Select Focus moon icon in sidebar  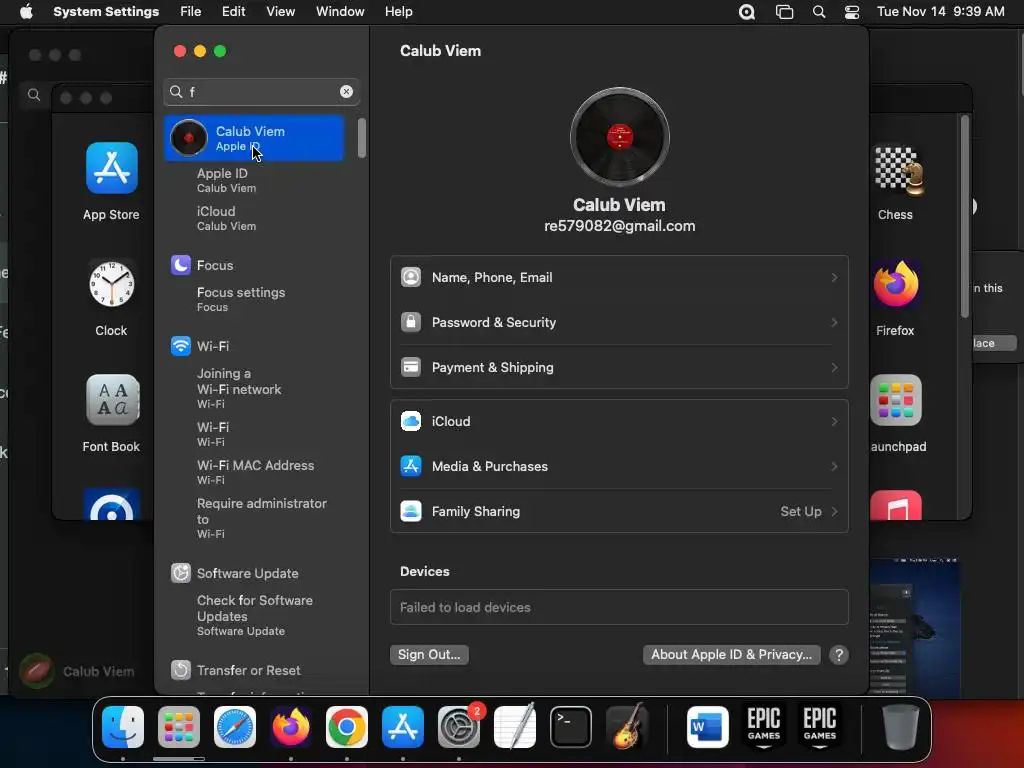[181, 265]
